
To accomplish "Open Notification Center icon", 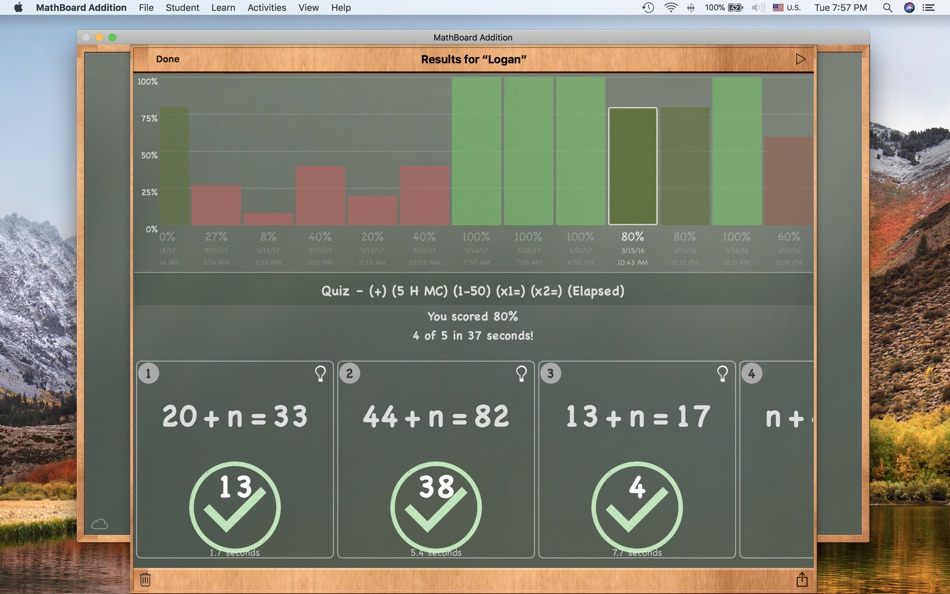I will 928,7.
